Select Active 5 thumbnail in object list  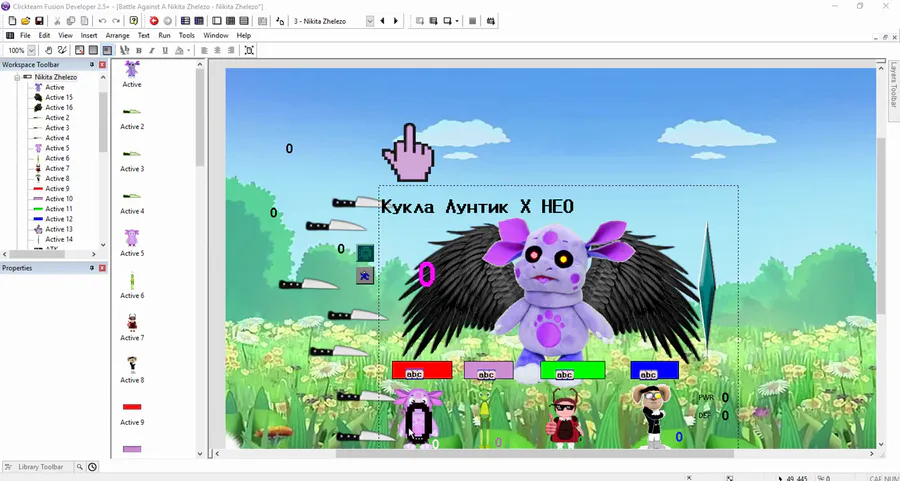(132, 238)
